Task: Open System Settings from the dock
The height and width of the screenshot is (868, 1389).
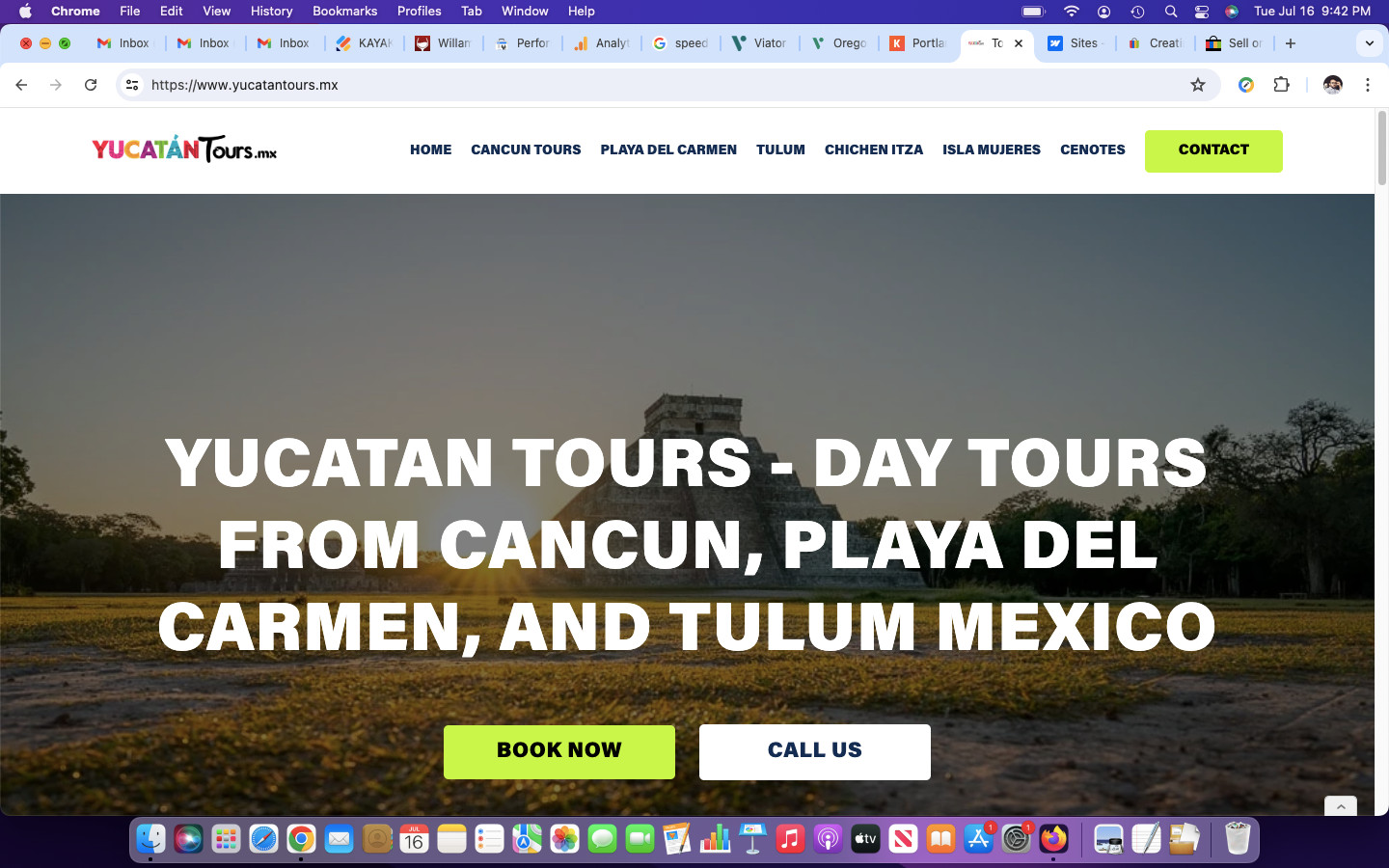Action: pyautogui.click(x=1016, y=839)
